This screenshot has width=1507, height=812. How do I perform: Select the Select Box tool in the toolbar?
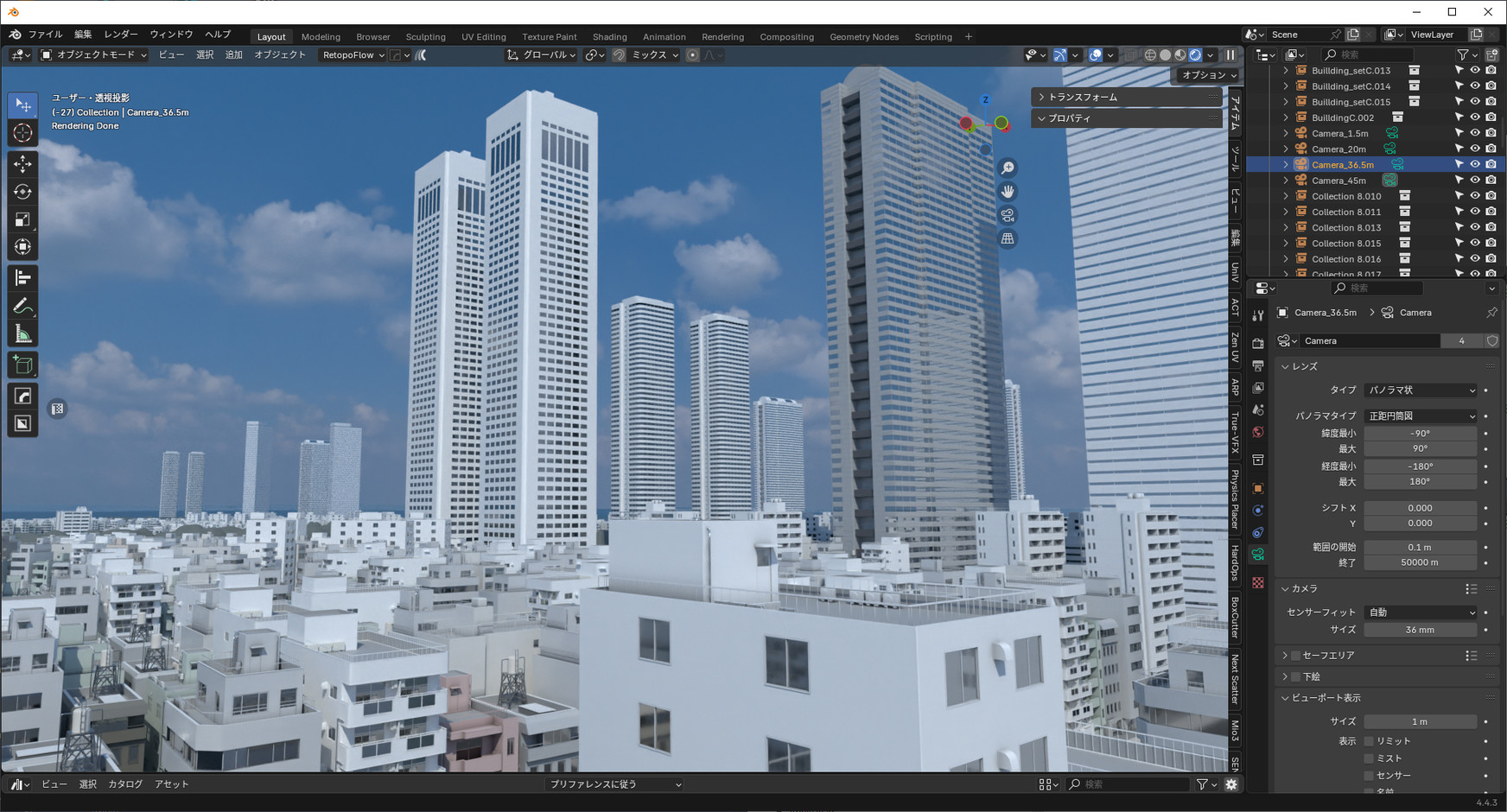pyautogui.click(x=23, y=105)
